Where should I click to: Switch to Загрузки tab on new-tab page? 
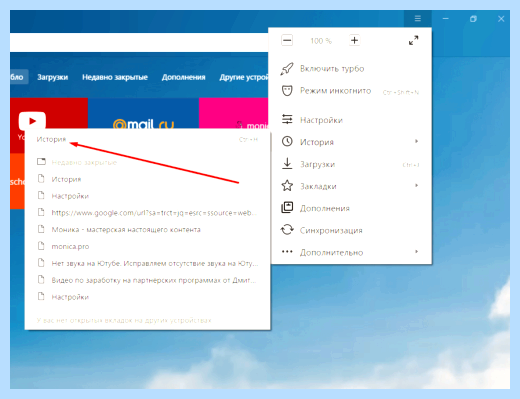coord(52,77)
